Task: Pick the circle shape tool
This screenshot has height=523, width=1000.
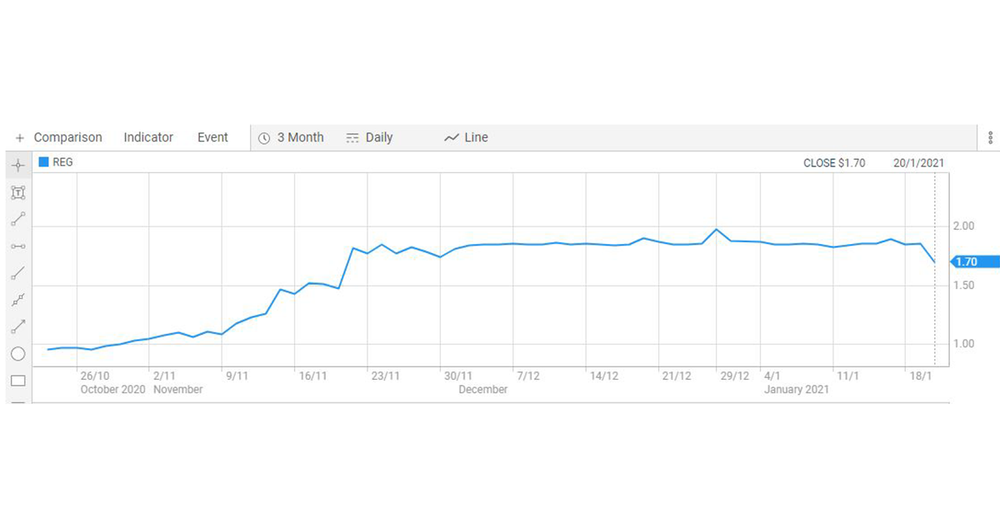Action: click(18, 353)
